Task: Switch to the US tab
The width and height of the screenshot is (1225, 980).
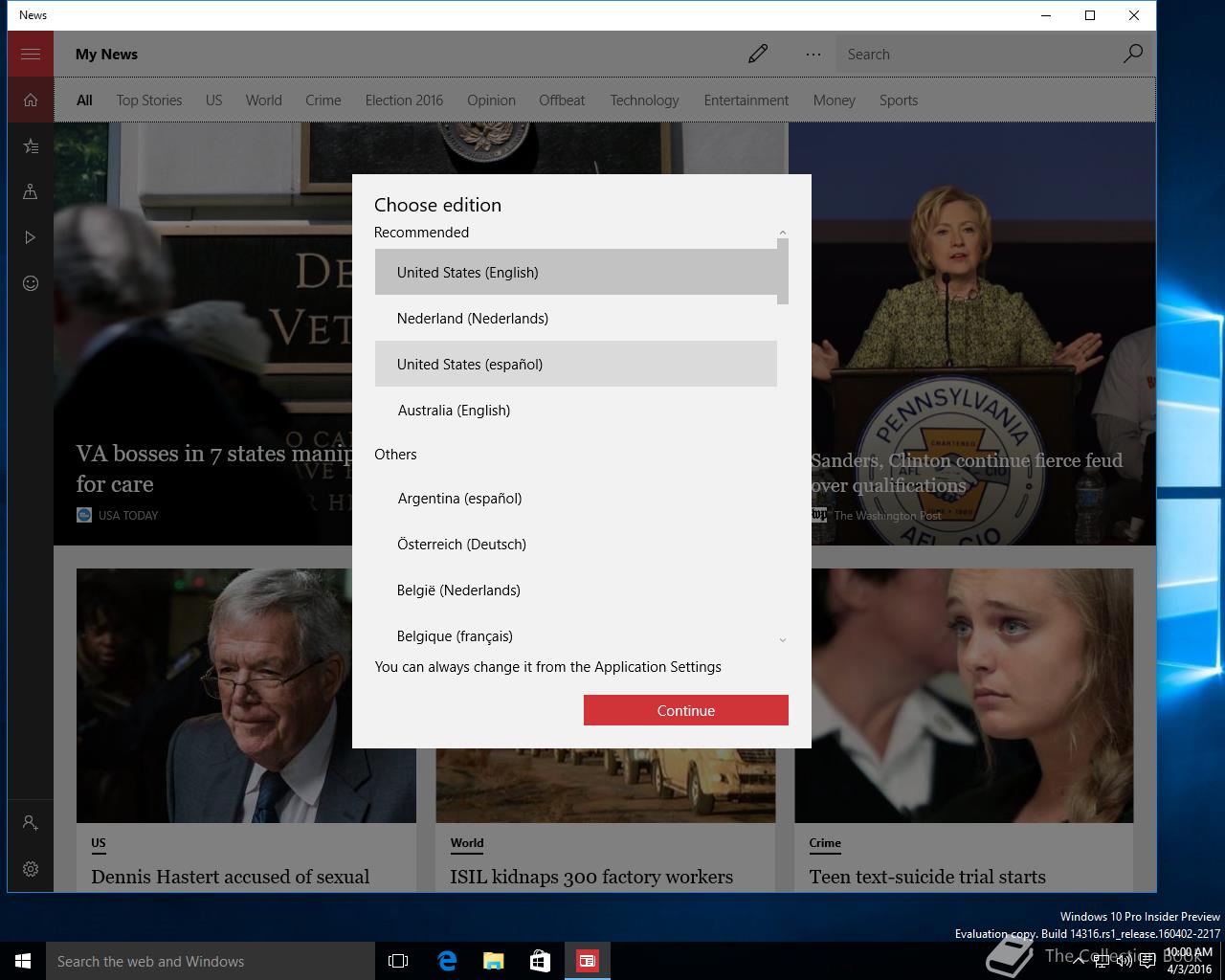Action: (x=213, y=100)
